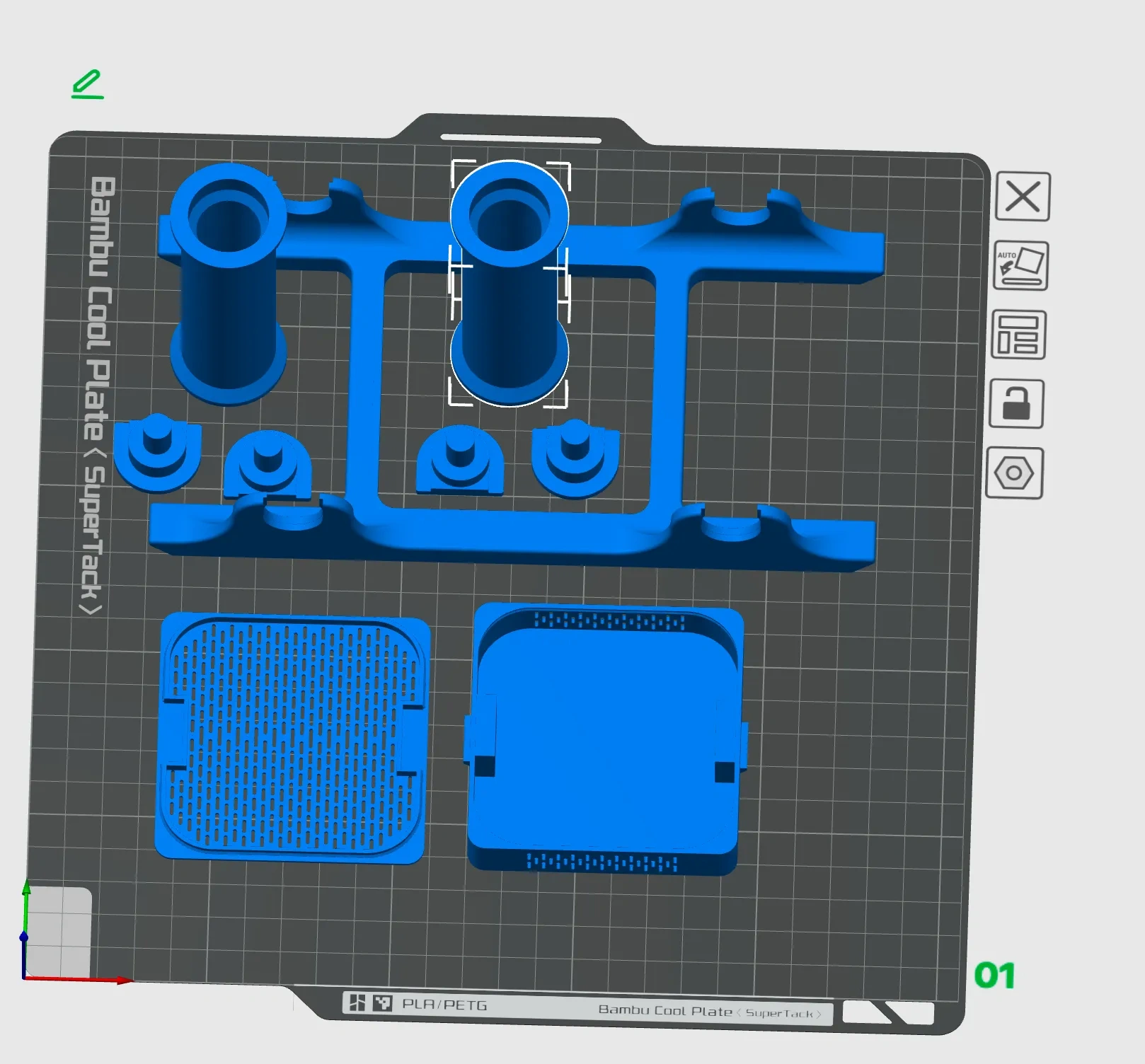Screen dimensions: 1145x1064
Task: Click the auto-orient plate objects icon
Action: coord(1021,266)
